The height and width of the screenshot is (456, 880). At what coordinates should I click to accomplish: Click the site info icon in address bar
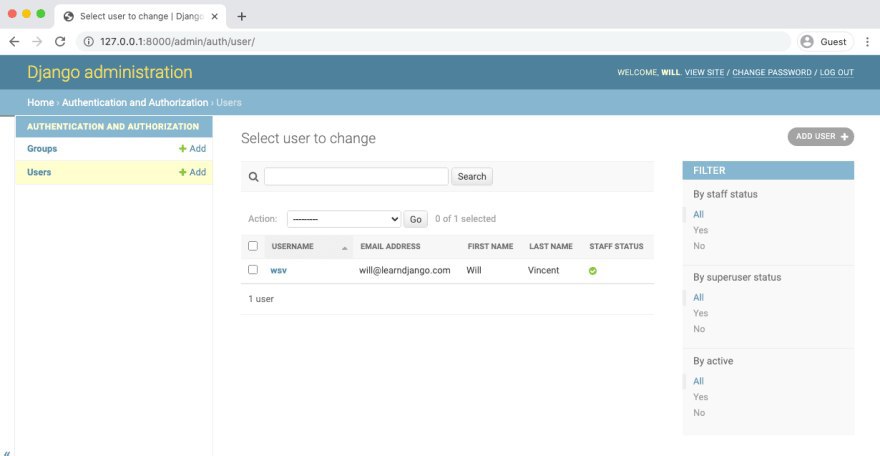[89, 42]
